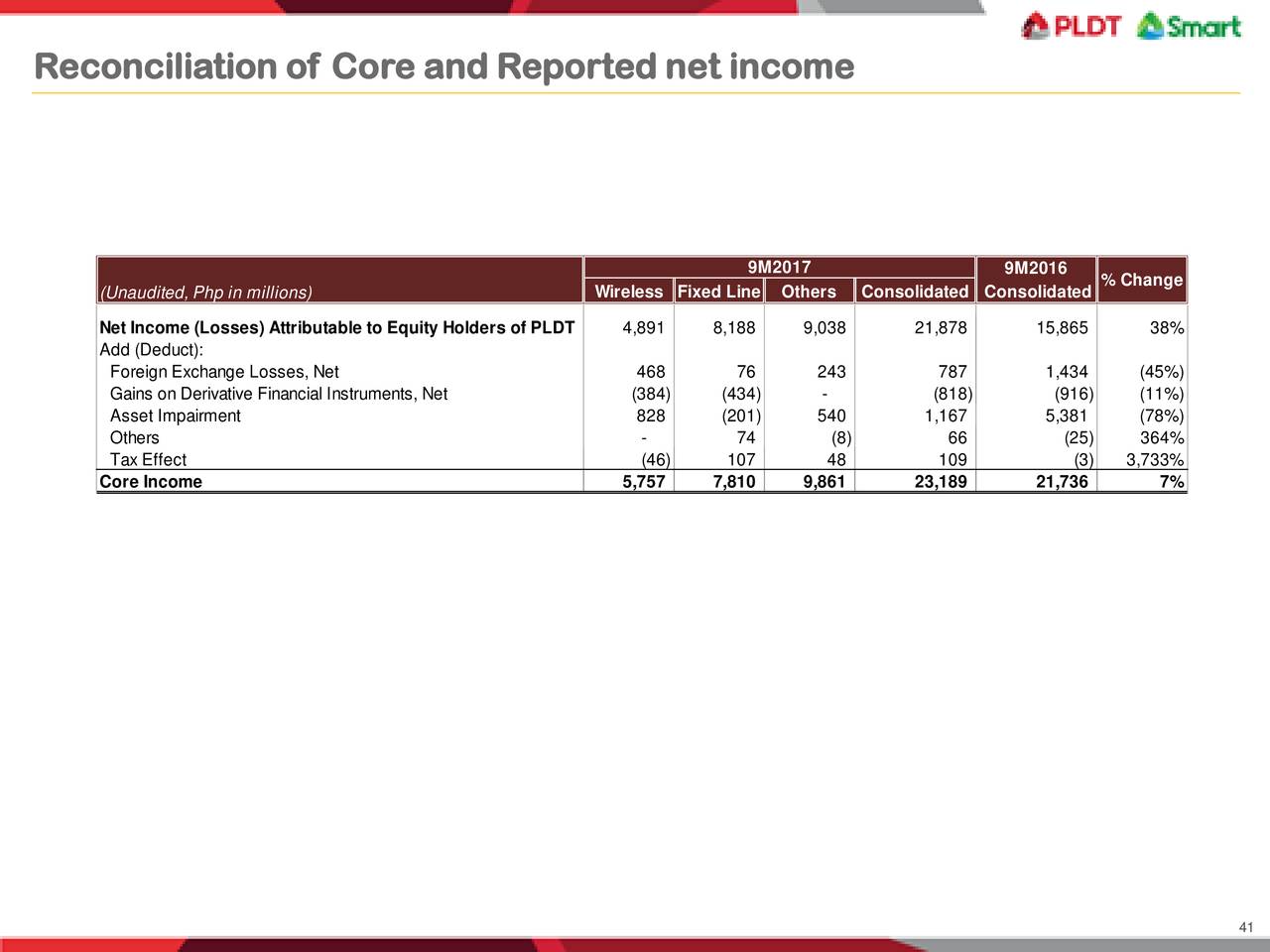1270x952 pixels.
Task: Select the (45%) change value
Action: click(x=1162, y=372)
